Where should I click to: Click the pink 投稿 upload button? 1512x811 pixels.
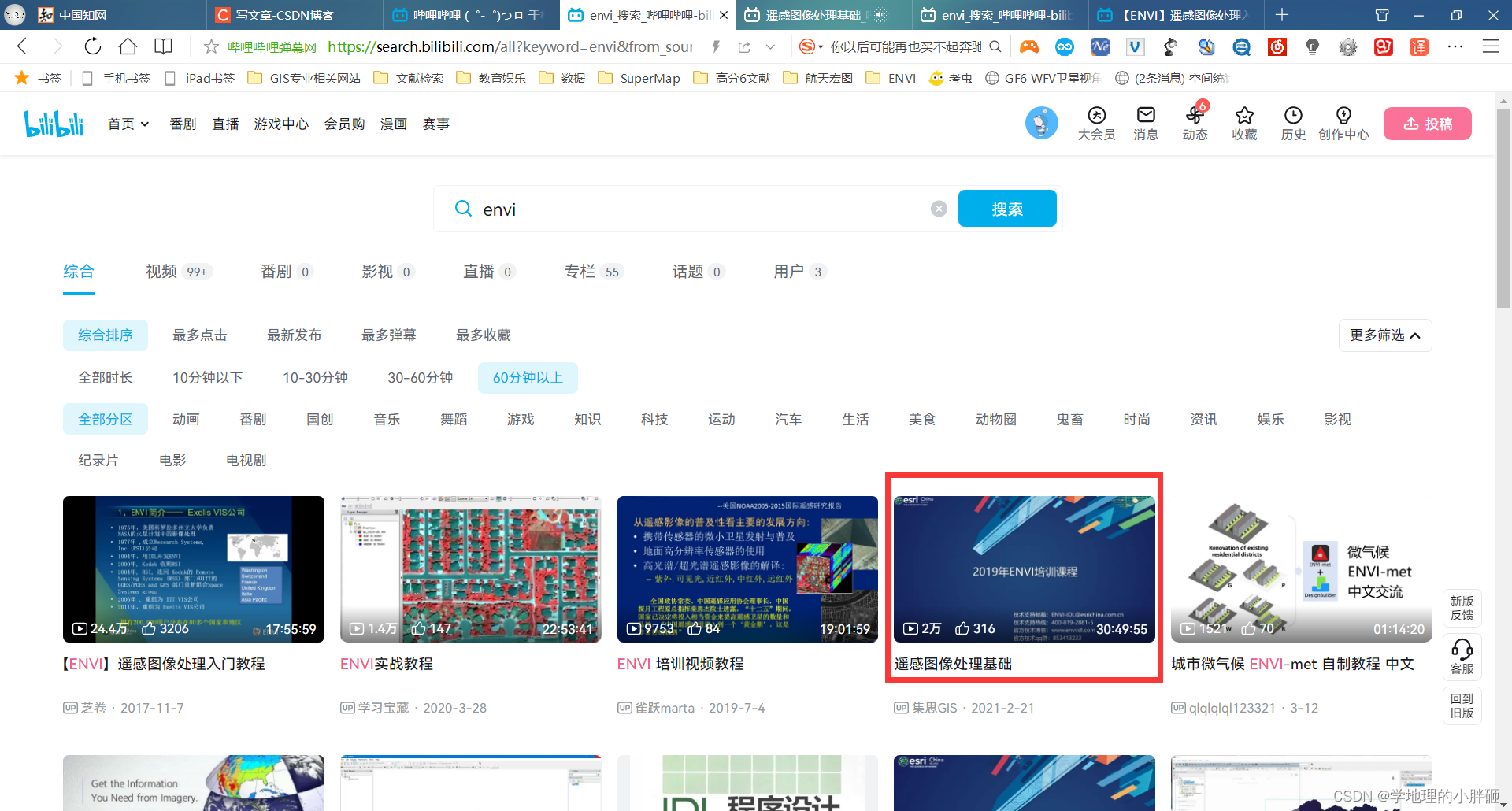1427,124
